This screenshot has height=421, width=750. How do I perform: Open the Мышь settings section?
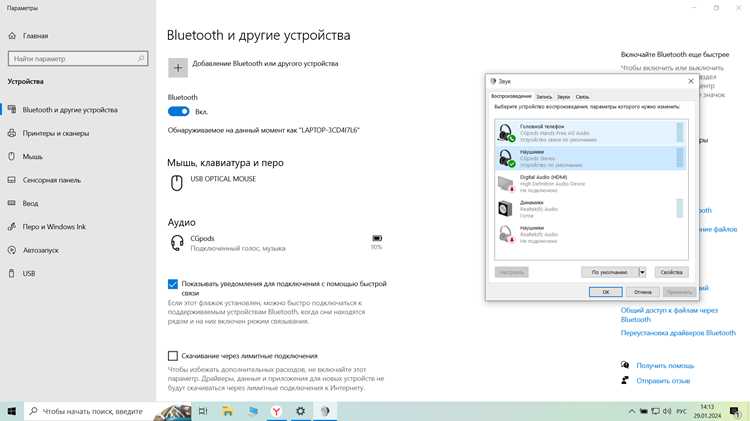[x=33, y=157]
